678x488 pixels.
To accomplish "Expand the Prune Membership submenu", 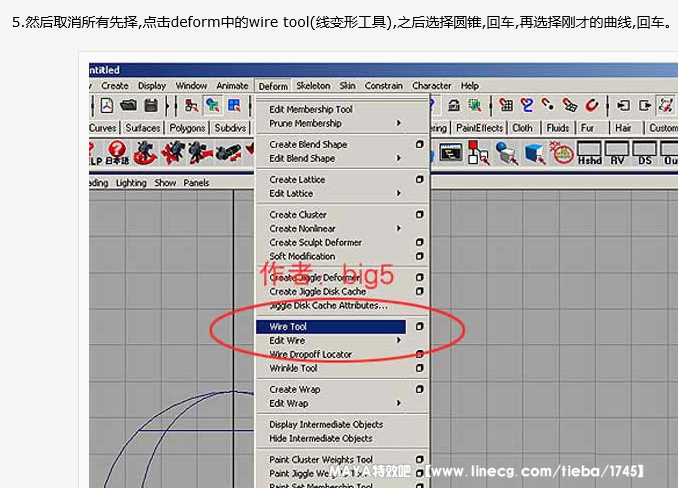I will tap(399, 124).
